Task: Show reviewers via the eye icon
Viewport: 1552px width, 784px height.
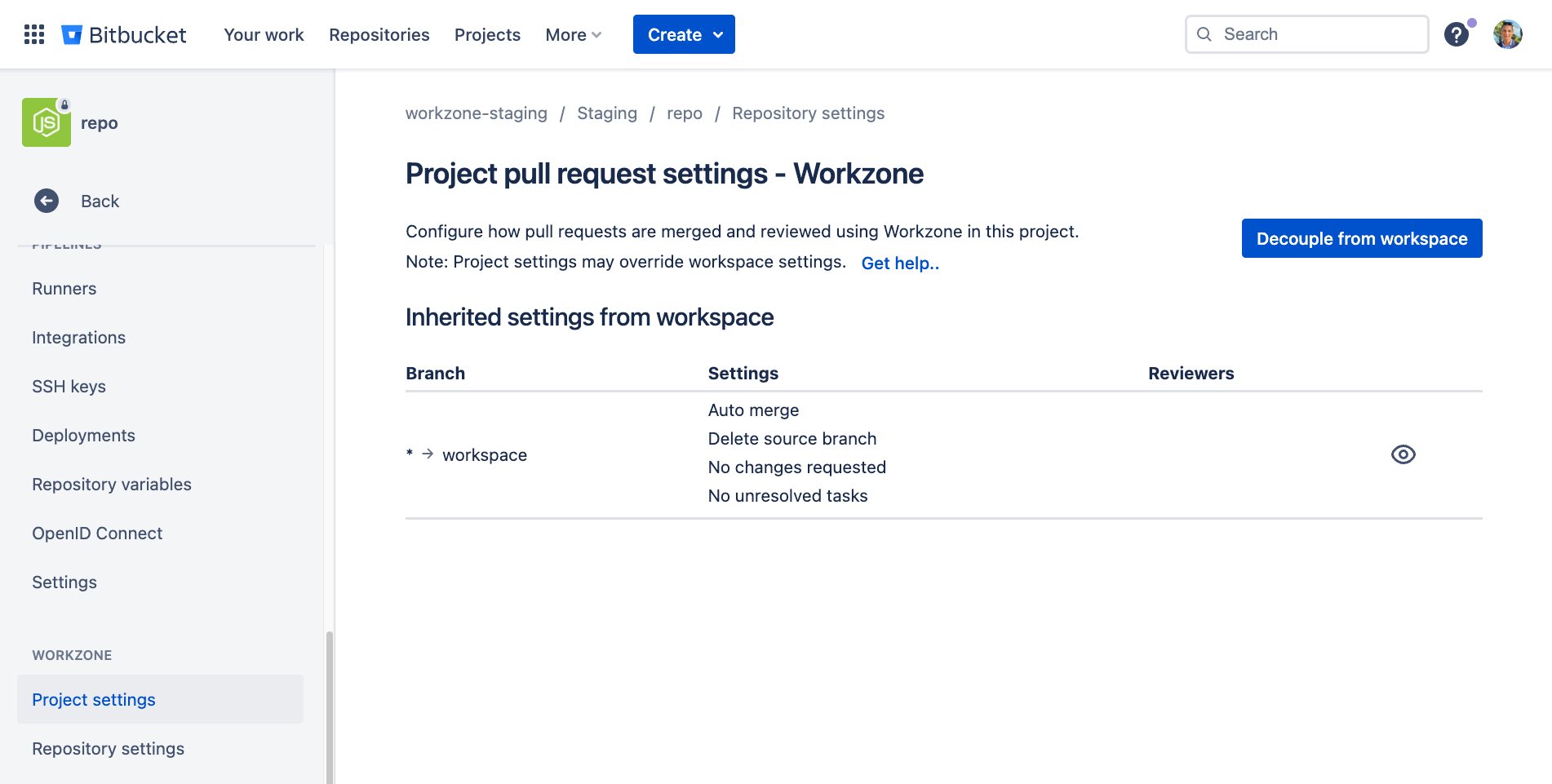Action: tap(1403, 454)
